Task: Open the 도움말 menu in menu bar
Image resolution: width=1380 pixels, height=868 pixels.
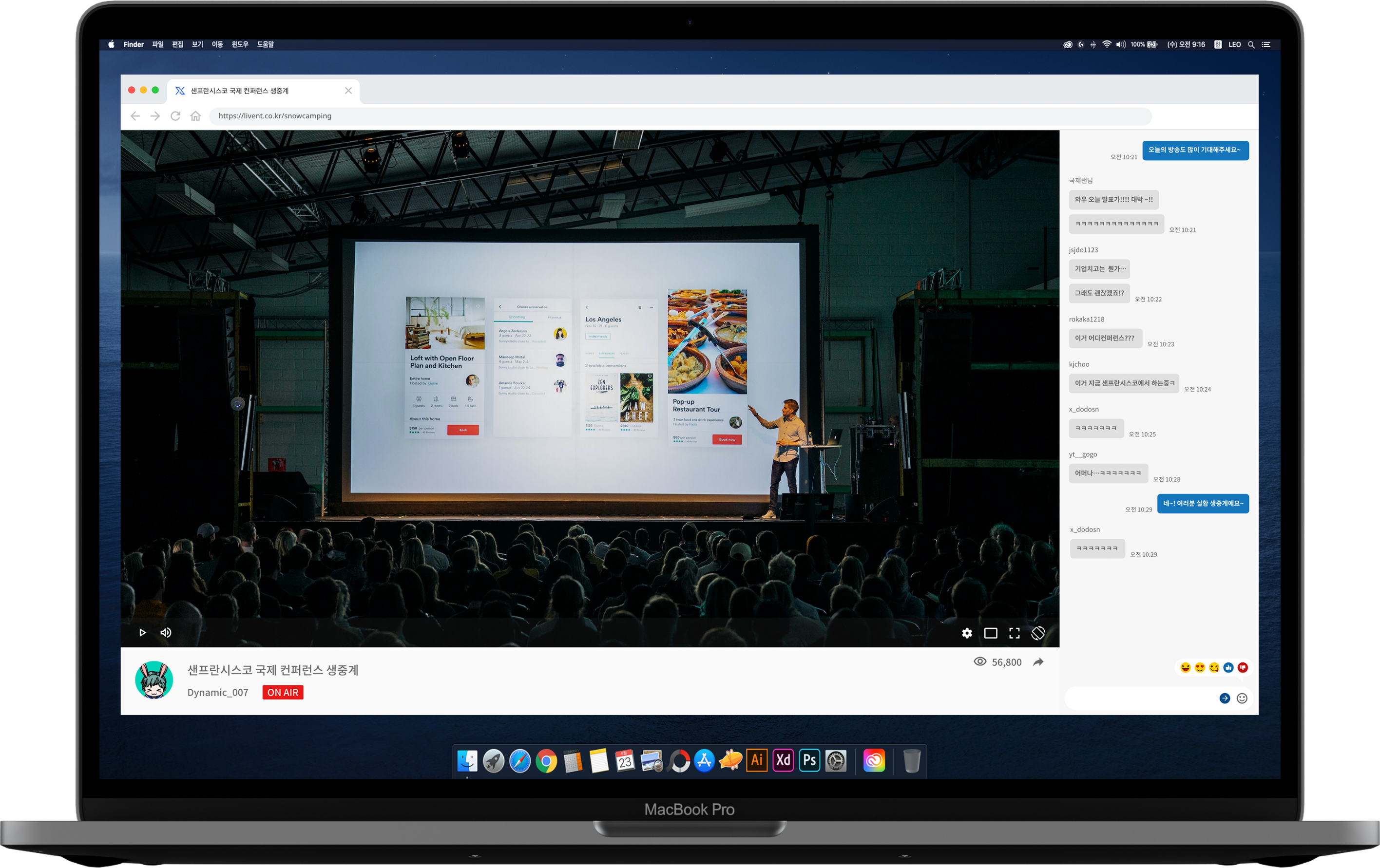Action: (x=266, y=44)
